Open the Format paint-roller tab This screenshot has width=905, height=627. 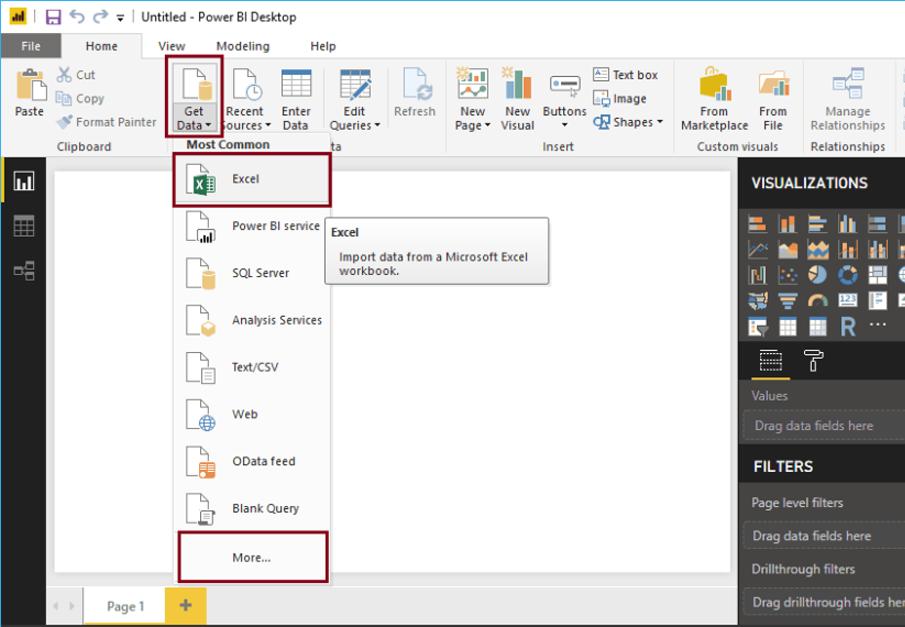coord(813,360)
